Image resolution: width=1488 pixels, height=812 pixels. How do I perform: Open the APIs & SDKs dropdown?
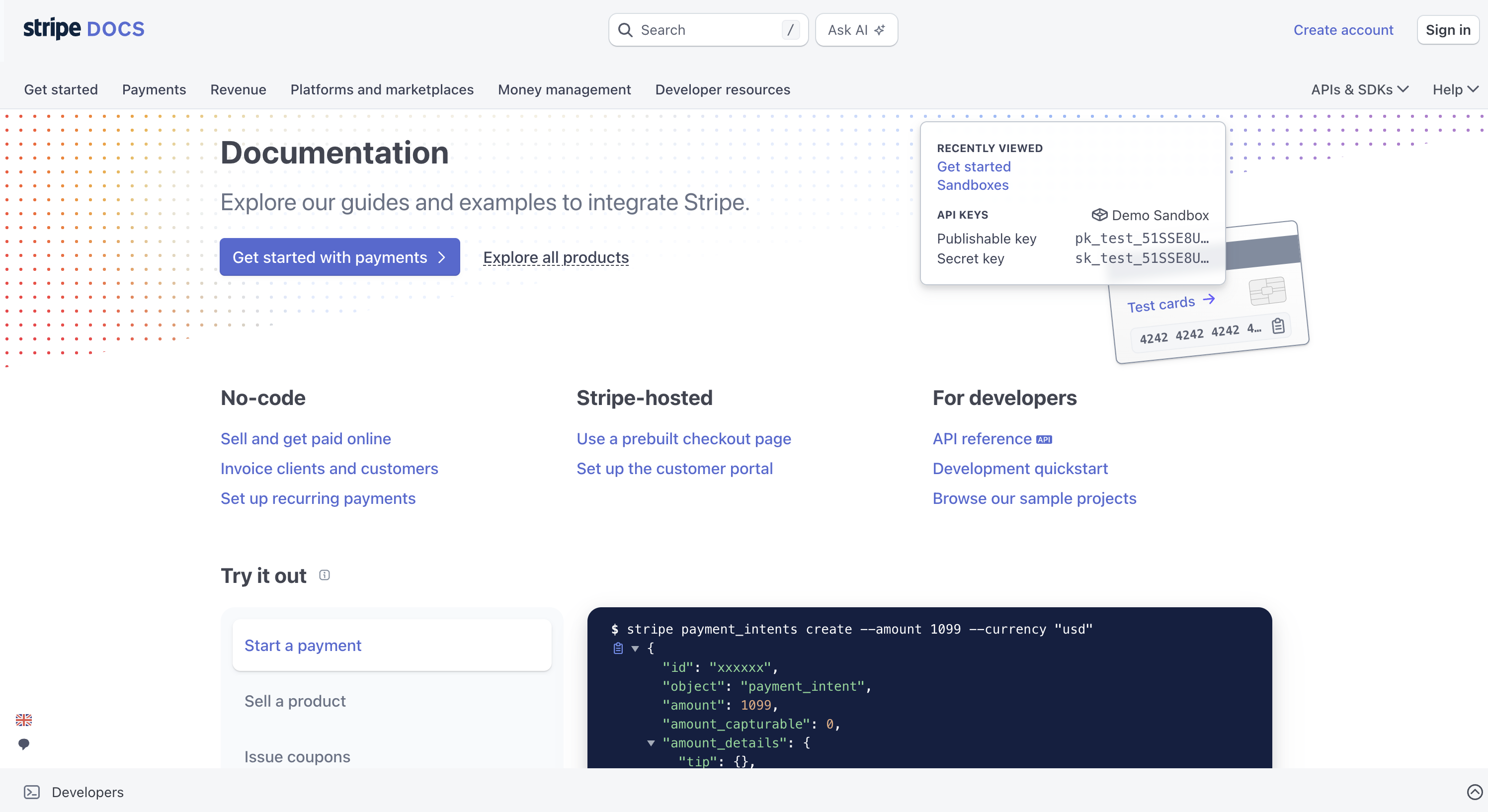tap(1359, 89)
